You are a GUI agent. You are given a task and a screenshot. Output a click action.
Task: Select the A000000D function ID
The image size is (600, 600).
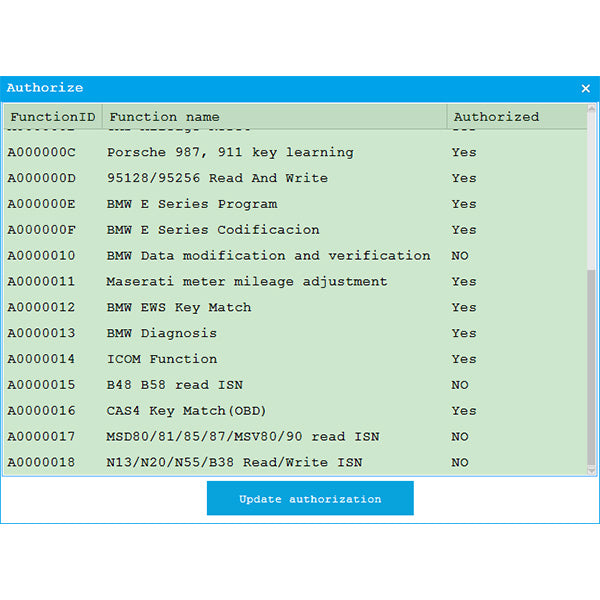pyautogui.click(x=41, y=178)
